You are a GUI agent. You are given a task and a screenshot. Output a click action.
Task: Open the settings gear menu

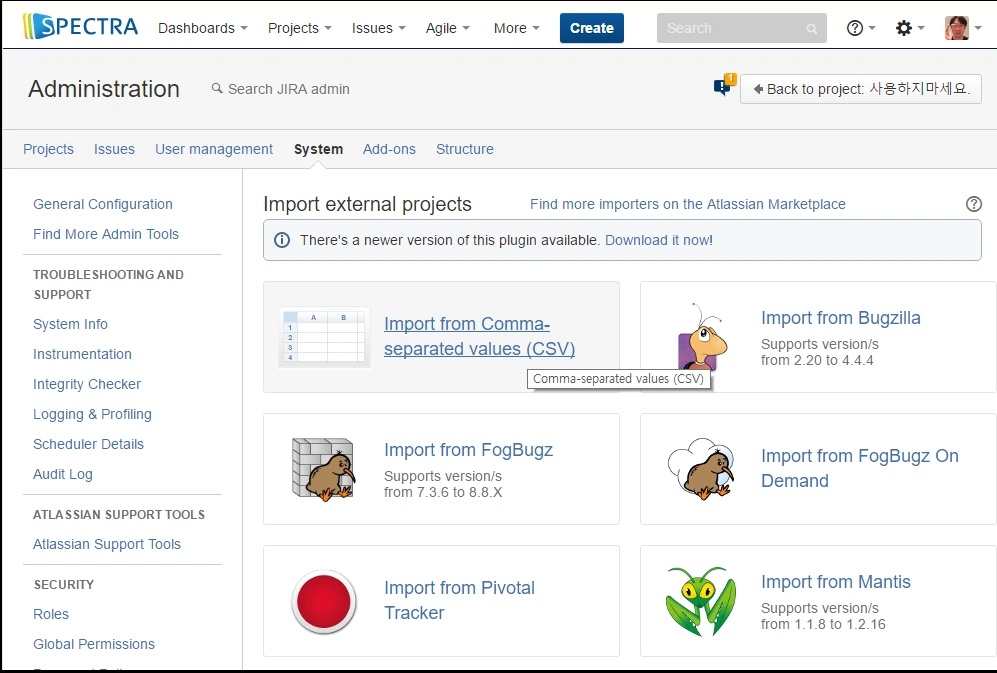point(909,28)
